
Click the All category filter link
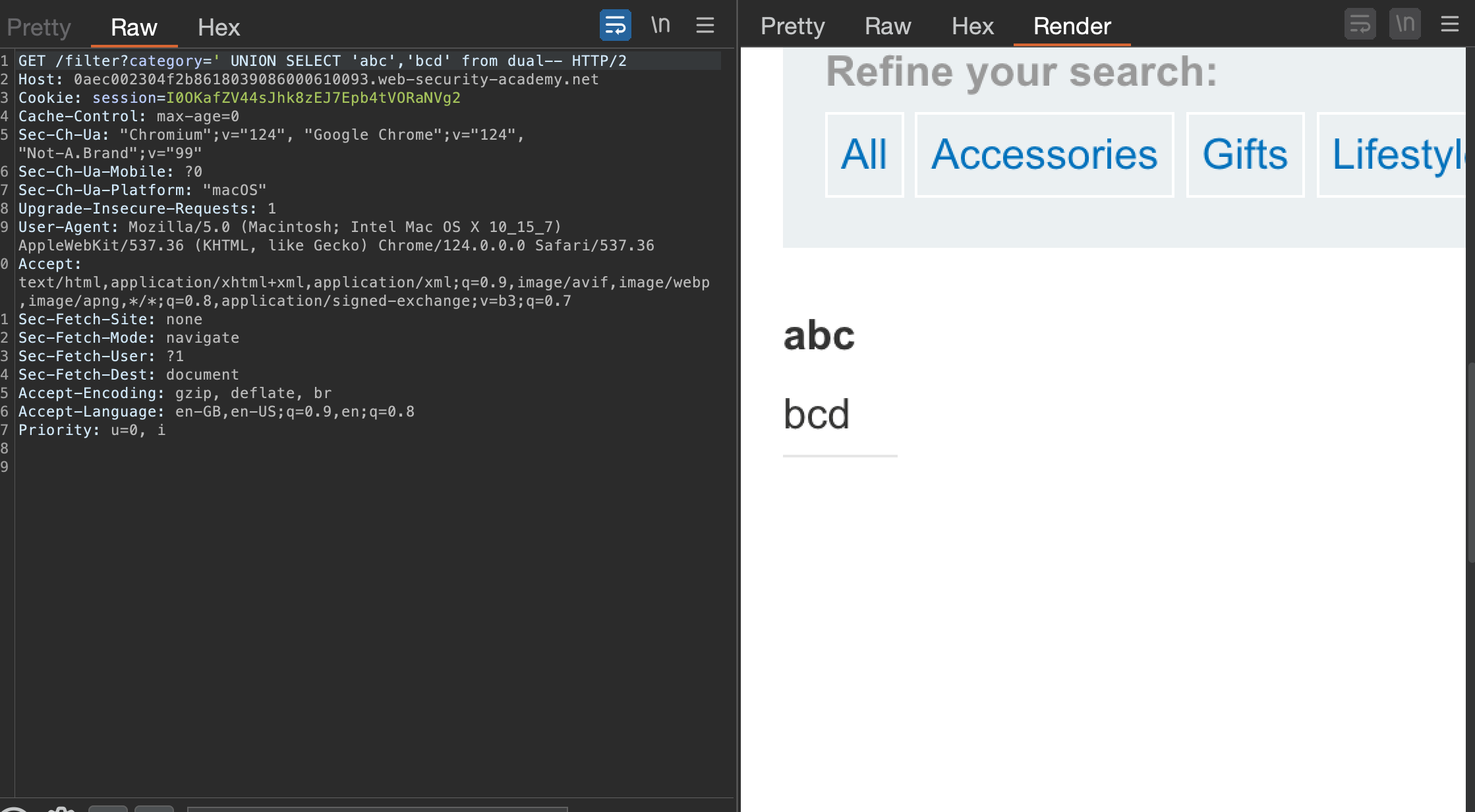point(863,154)
